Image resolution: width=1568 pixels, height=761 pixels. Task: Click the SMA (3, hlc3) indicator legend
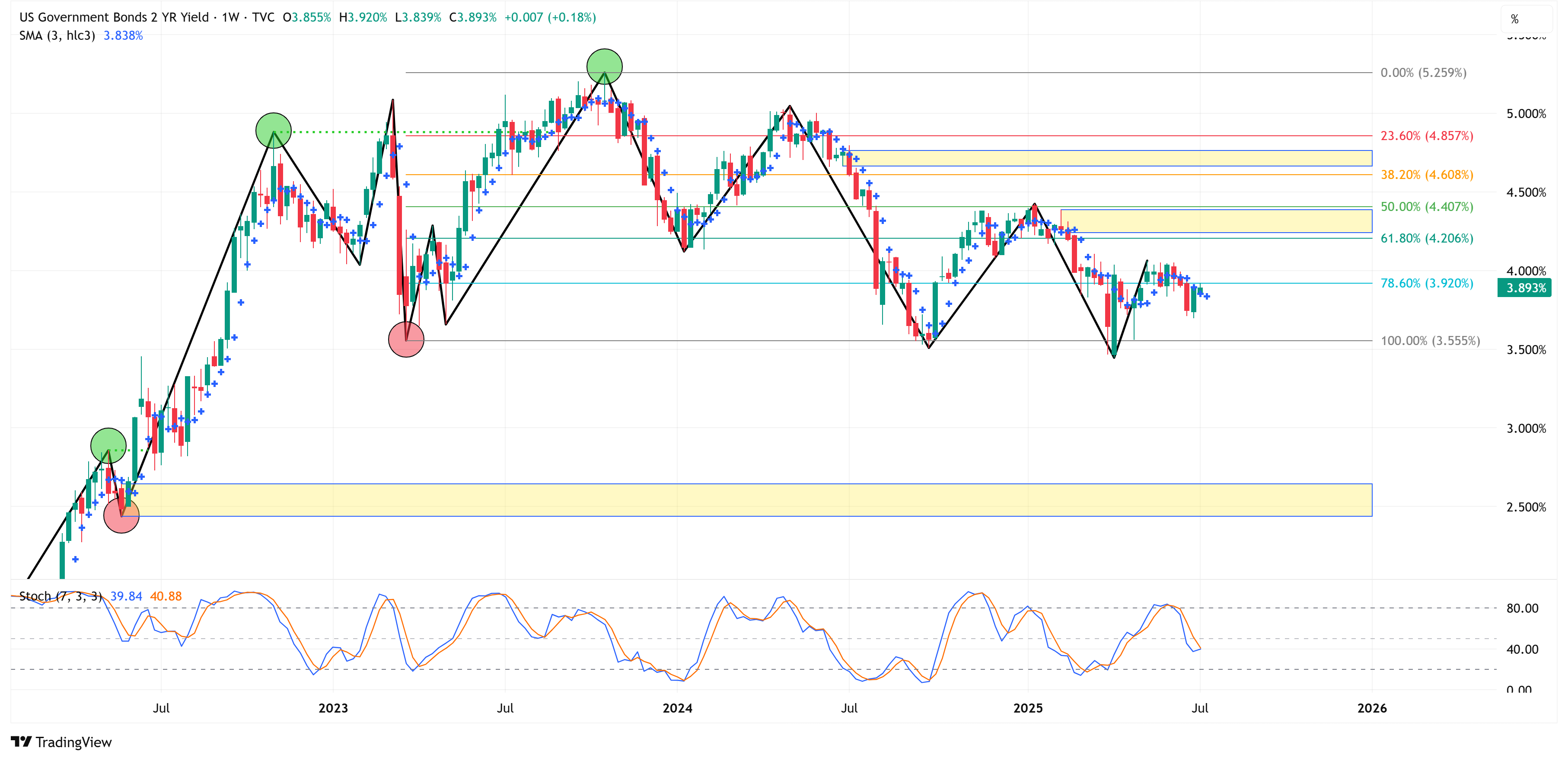coord(57,35)
